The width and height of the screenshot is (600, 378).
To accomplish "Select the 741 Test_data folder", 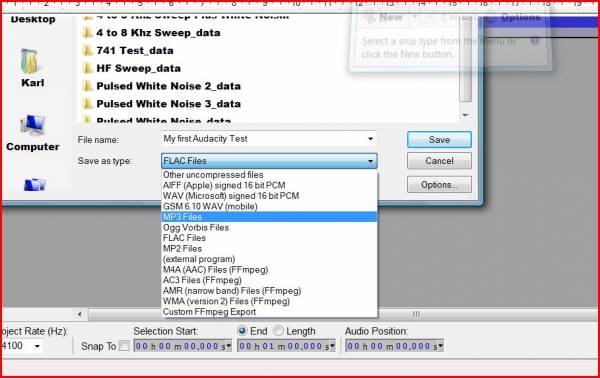I will pos(135,51).
